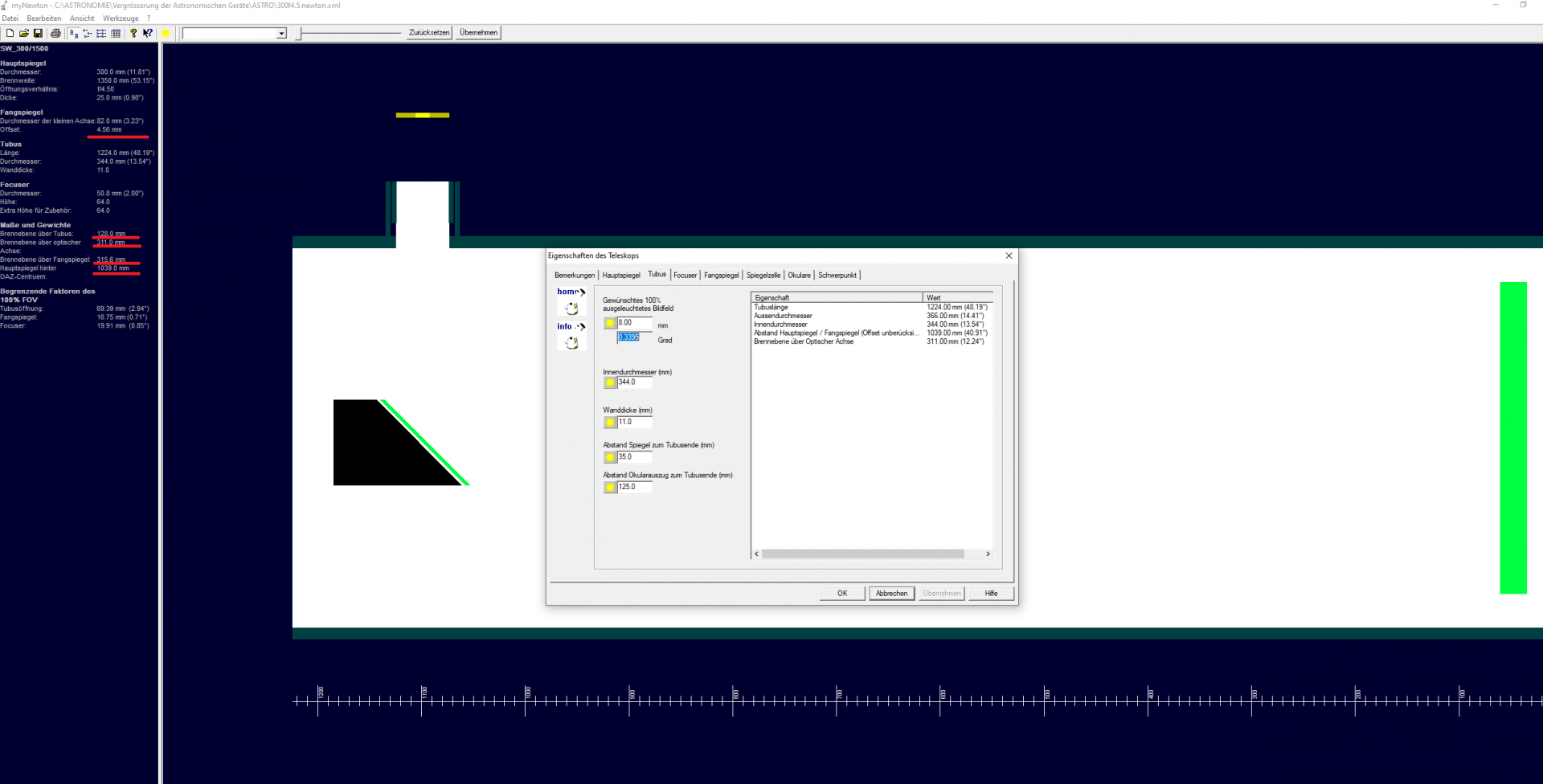Select the Brennebene über Optischer Achse row

point(872,341)
